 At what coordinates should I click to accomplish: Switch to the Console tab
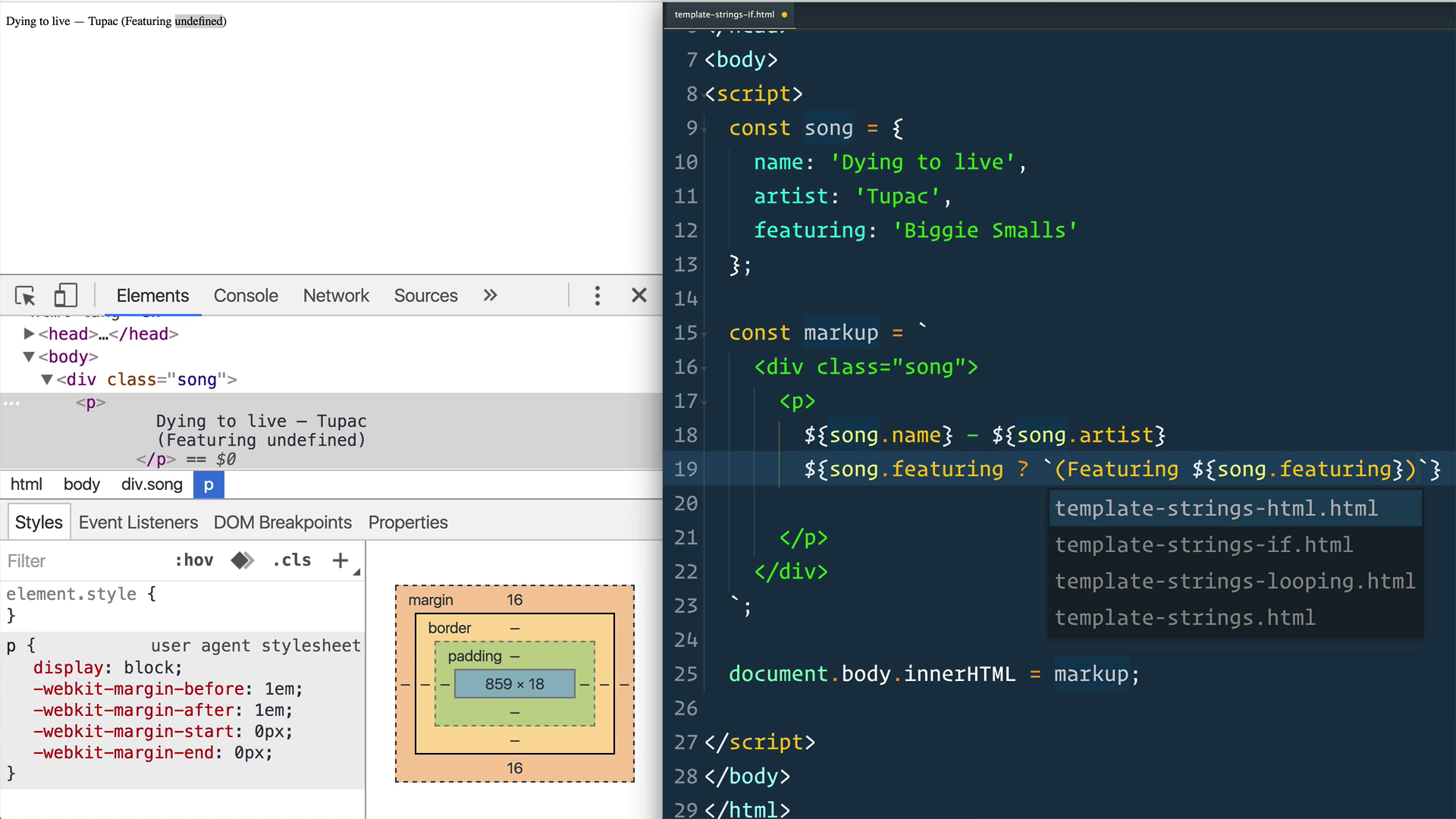[246, 296]
